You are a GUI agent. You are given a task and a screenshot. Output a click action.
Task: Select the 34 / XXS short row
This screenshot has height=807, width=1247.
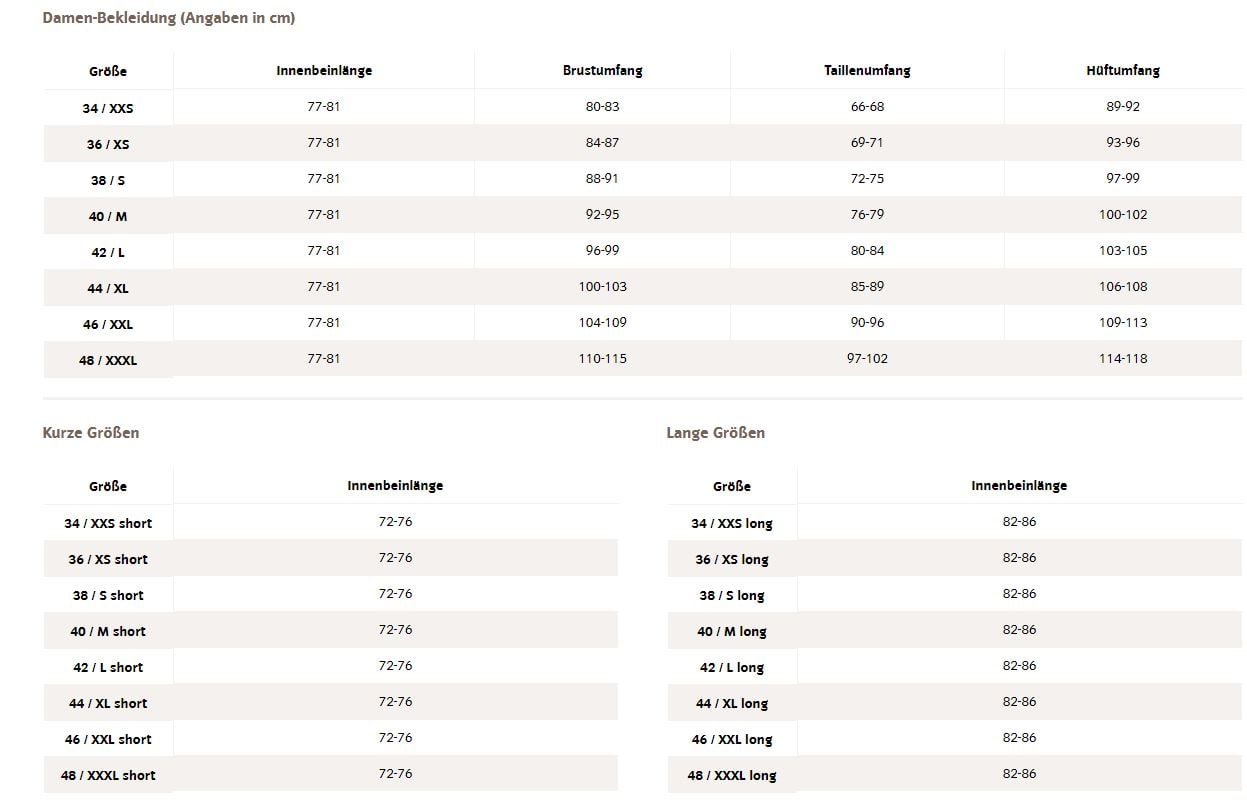[x=331, y=522]
